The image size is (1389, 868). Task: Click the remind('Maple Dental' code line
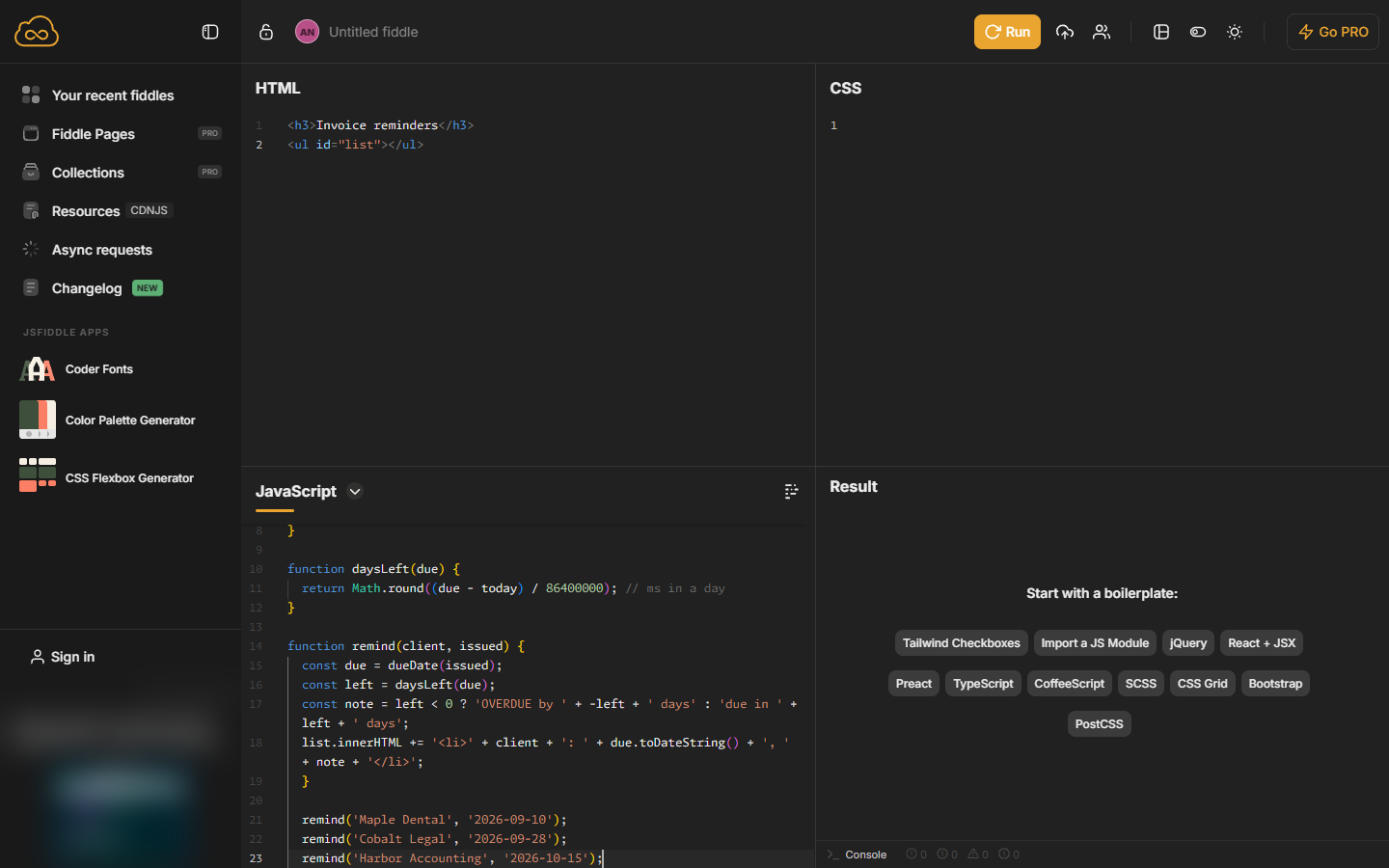click(x=434, y=820)
